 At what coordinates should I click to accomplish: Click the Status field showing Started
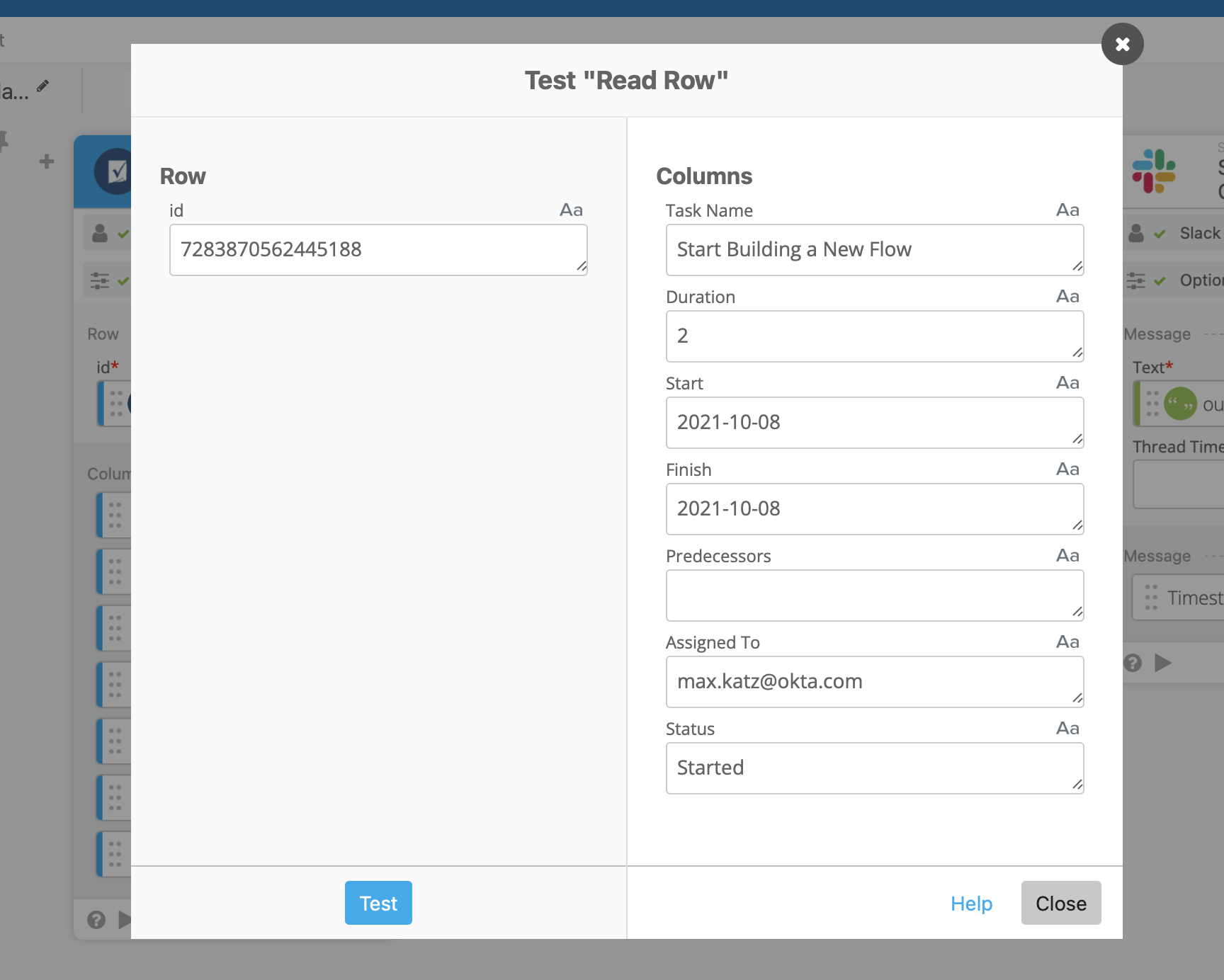[874, 768]
